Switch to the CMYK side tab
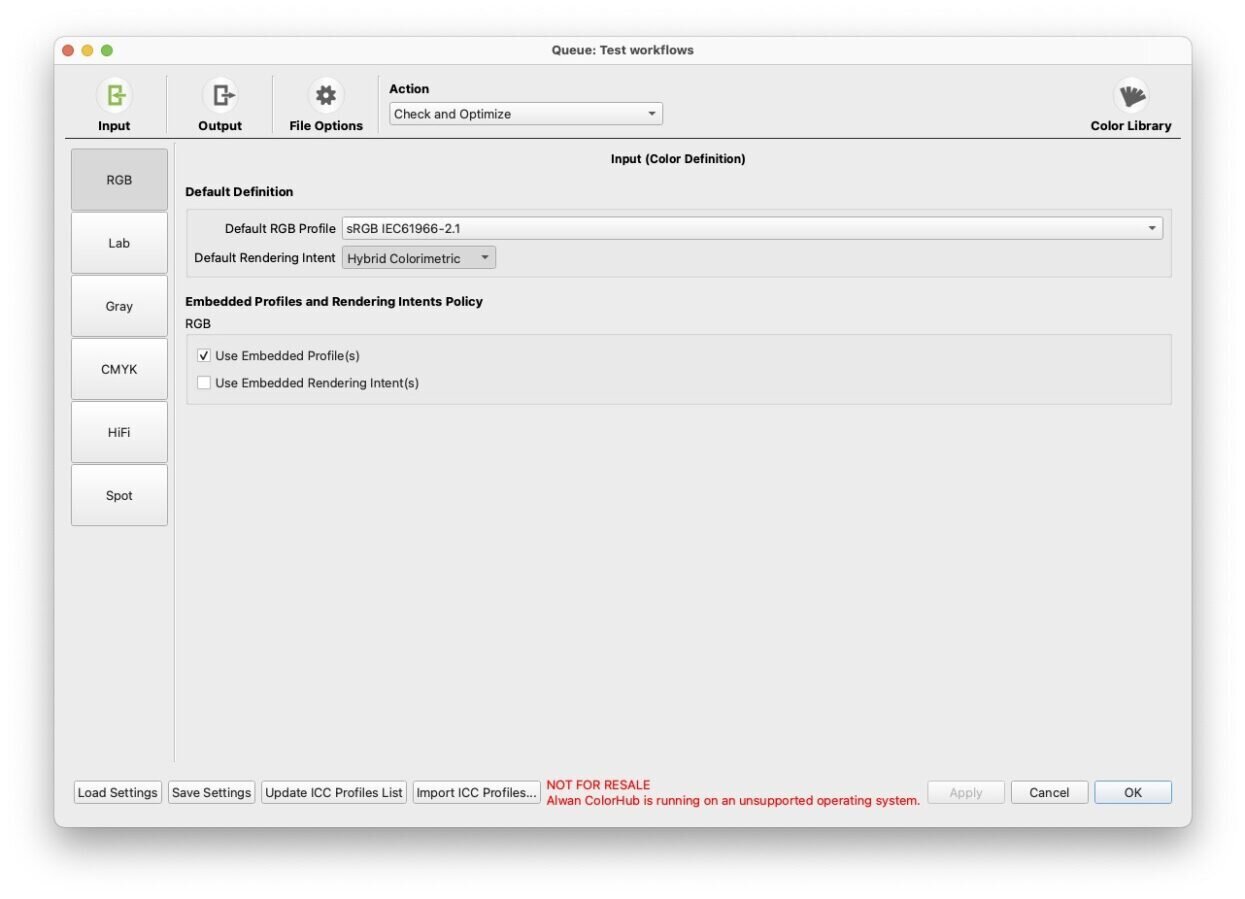The width and height of the screenshot is (1245, 899). [x=119, y=369]
